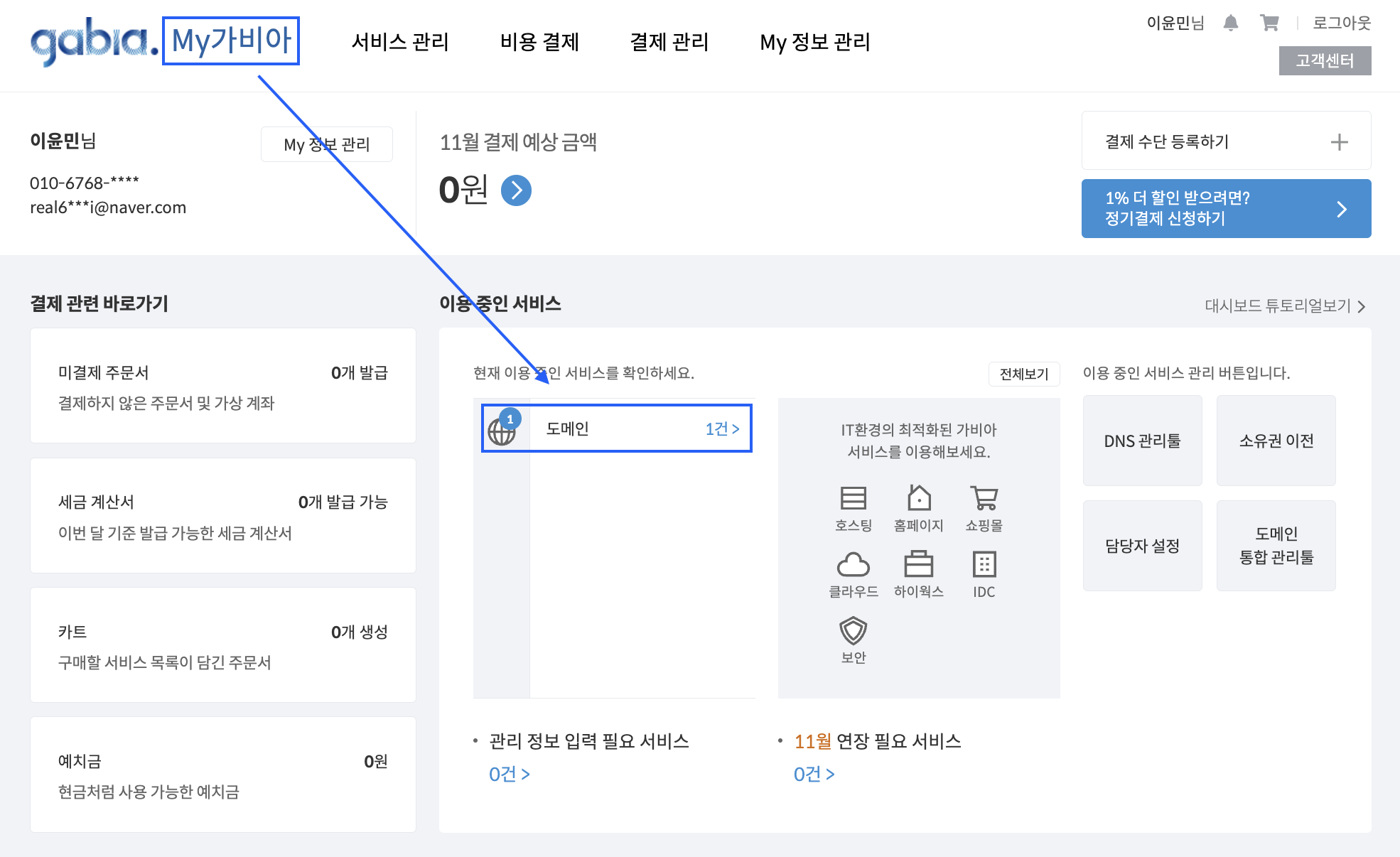
Task: Open the 홈페이지 service icon
Action: tap(919, 510)
